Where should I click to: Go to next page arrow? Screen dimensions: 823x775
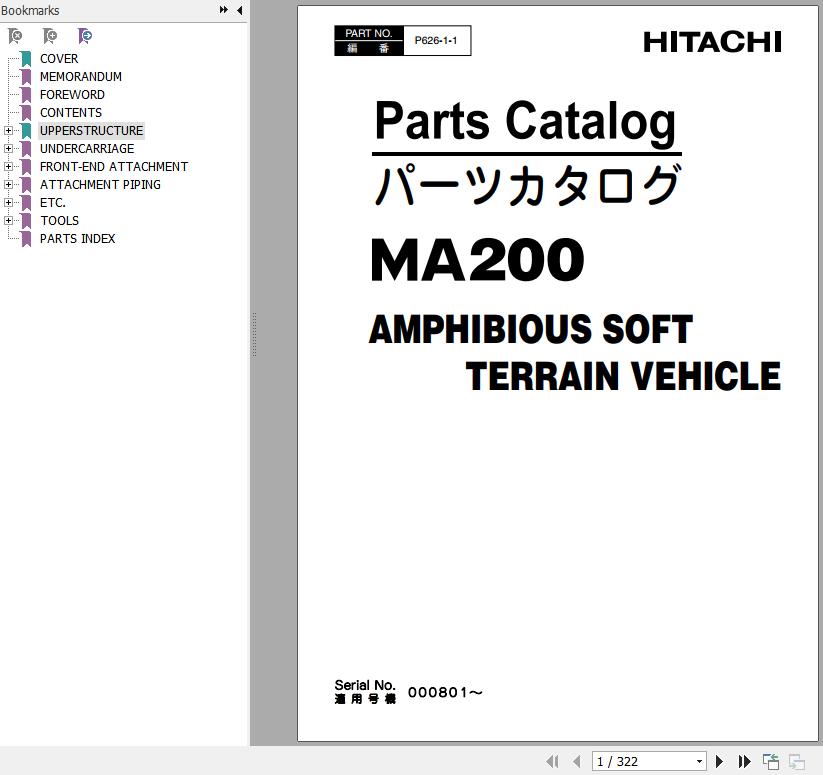(720, 761)
